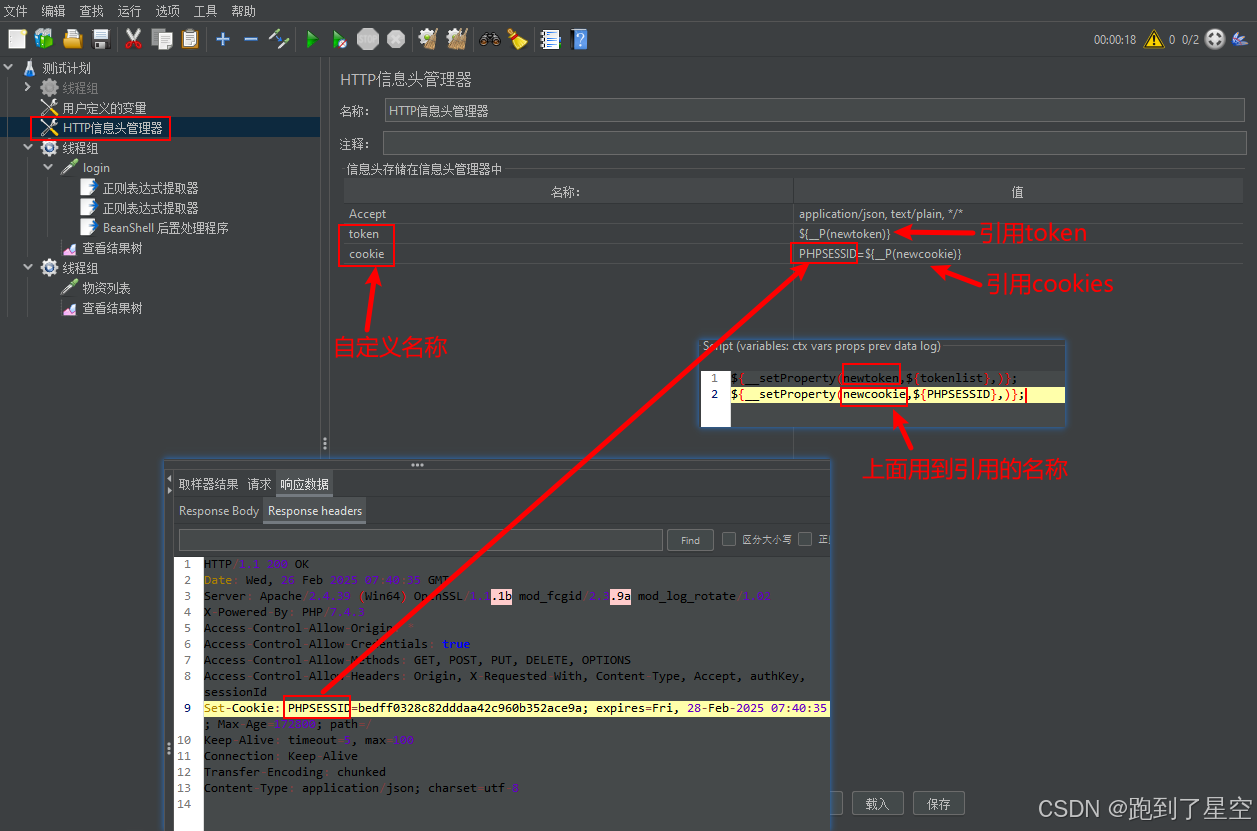Image resolution: width=1257 pixels, height=831 pixels.
Task: Click the Reset Search yellow broom icon
Action: (x=517, y=39)
